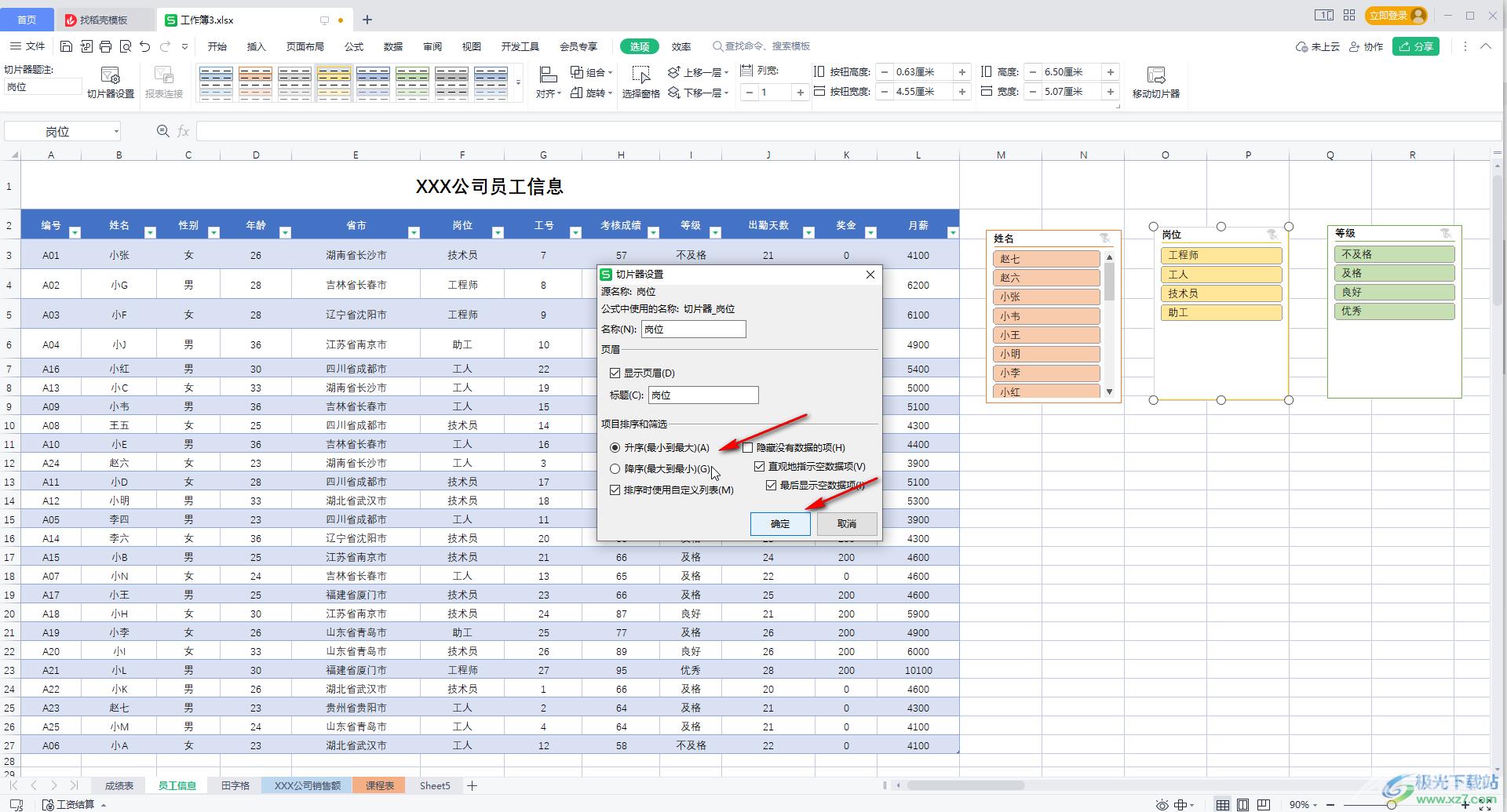Click the 名称 input field in dialog
This screenshot has width=1507, height=812.
(x=694, y=330)
